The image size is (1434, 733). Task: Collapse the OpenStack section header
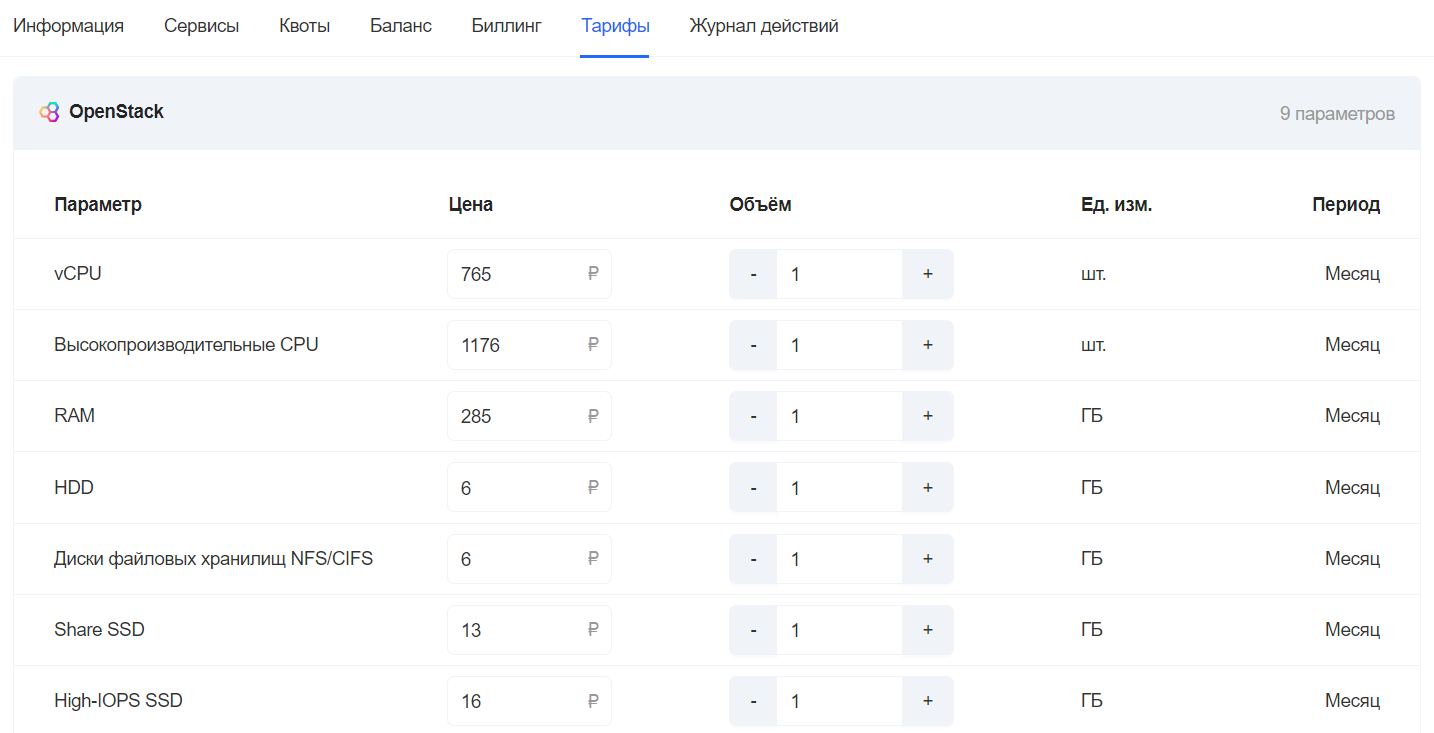click(717, 113)
